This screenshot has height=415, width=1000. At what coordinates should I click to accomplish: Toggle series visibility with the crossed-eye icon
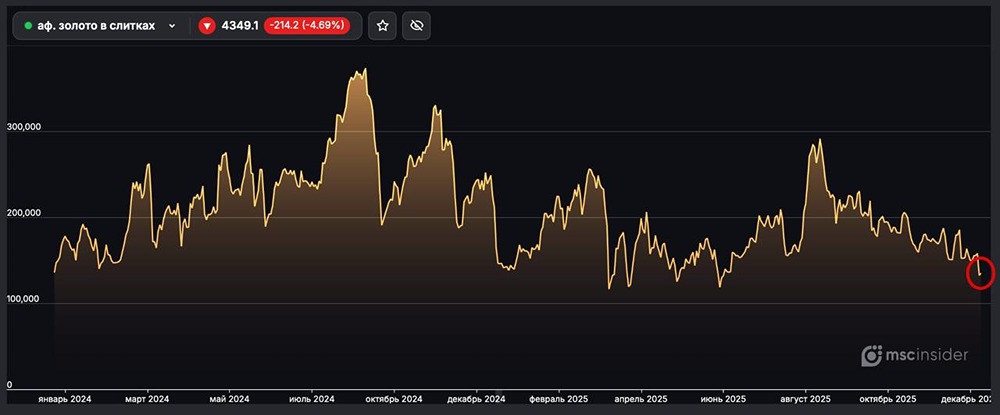417,26
